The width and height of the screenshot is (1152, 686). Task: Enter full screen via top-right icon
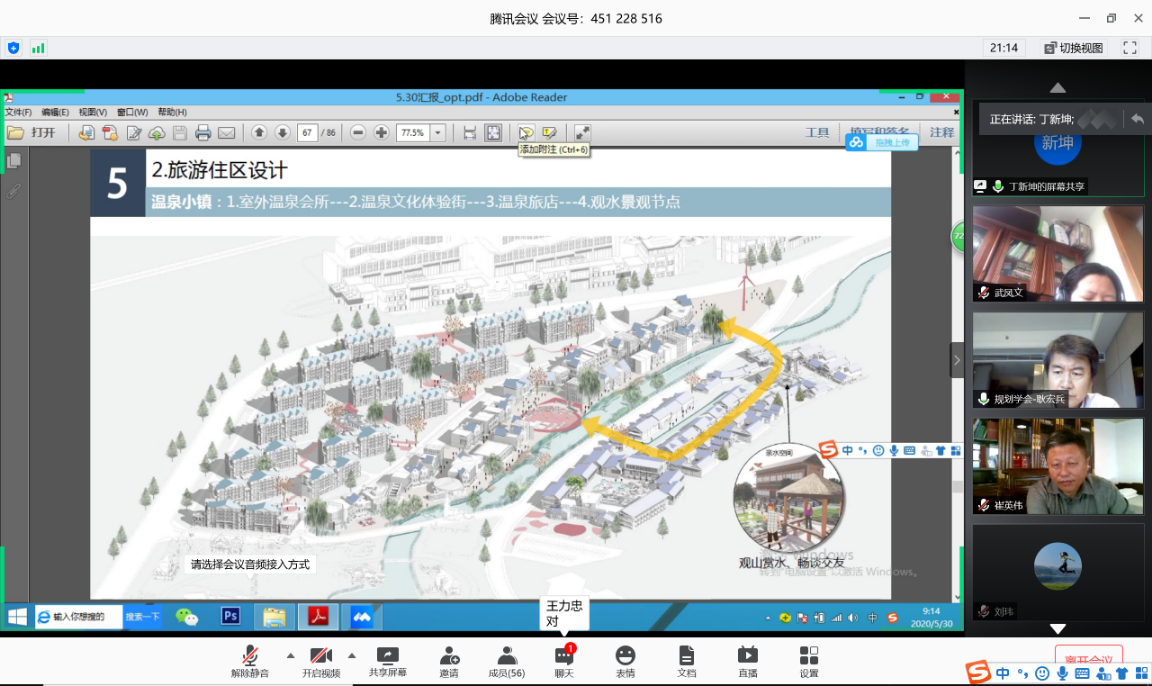pos(1130,48)
